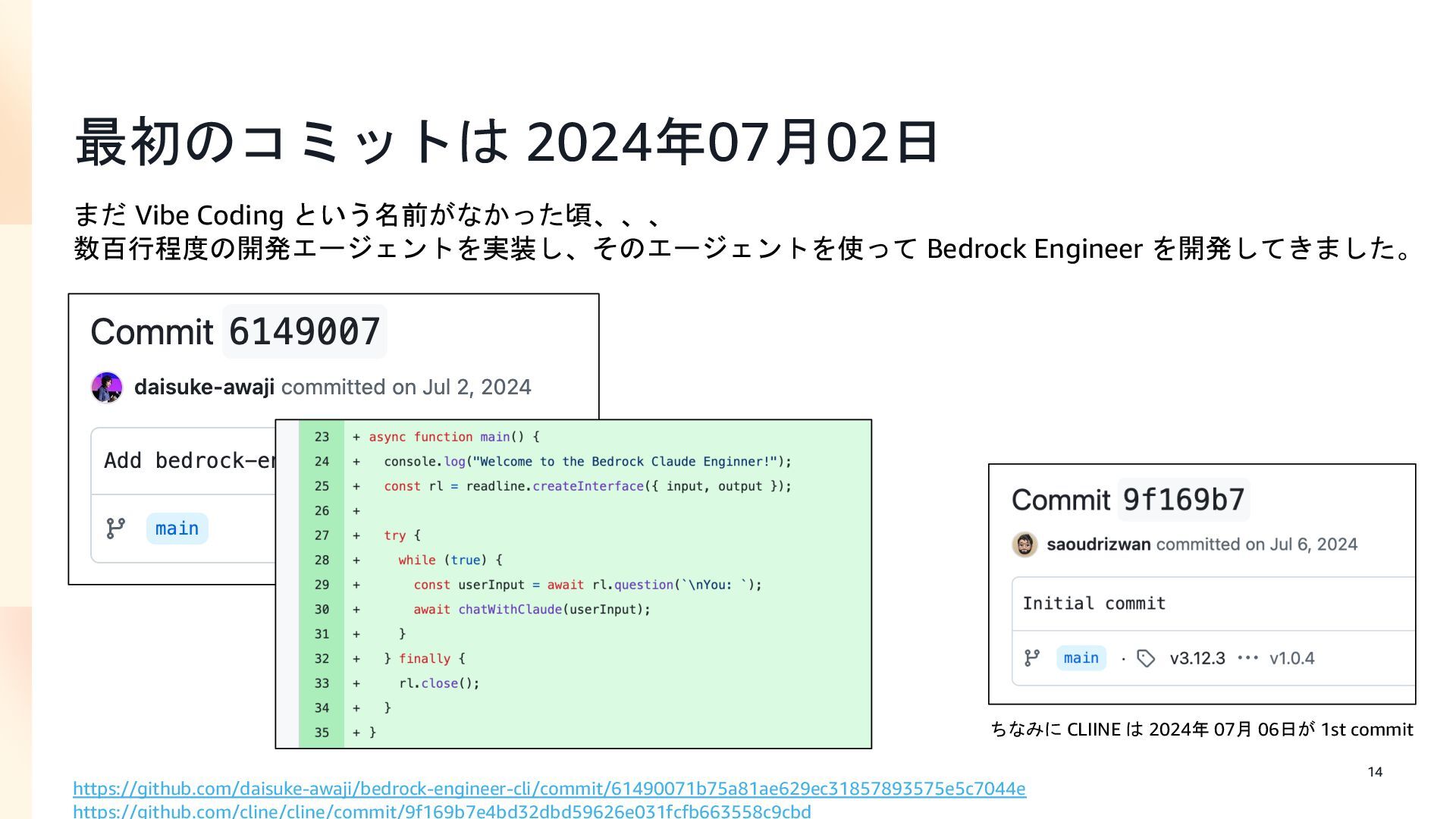1456x819 pixels.
Task: Click git branch icon beside left main label
Action: coord(115,529)
